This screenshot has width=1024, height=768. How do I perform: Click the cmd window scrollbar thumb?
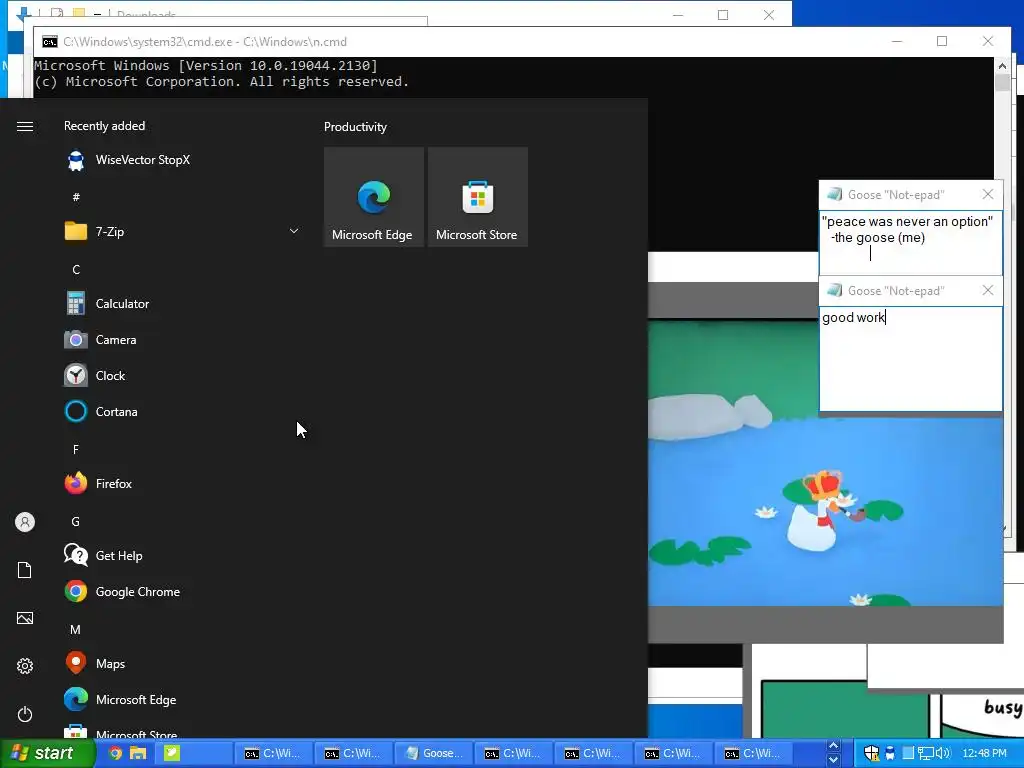pyautogui.click(x=1002, y=83)
